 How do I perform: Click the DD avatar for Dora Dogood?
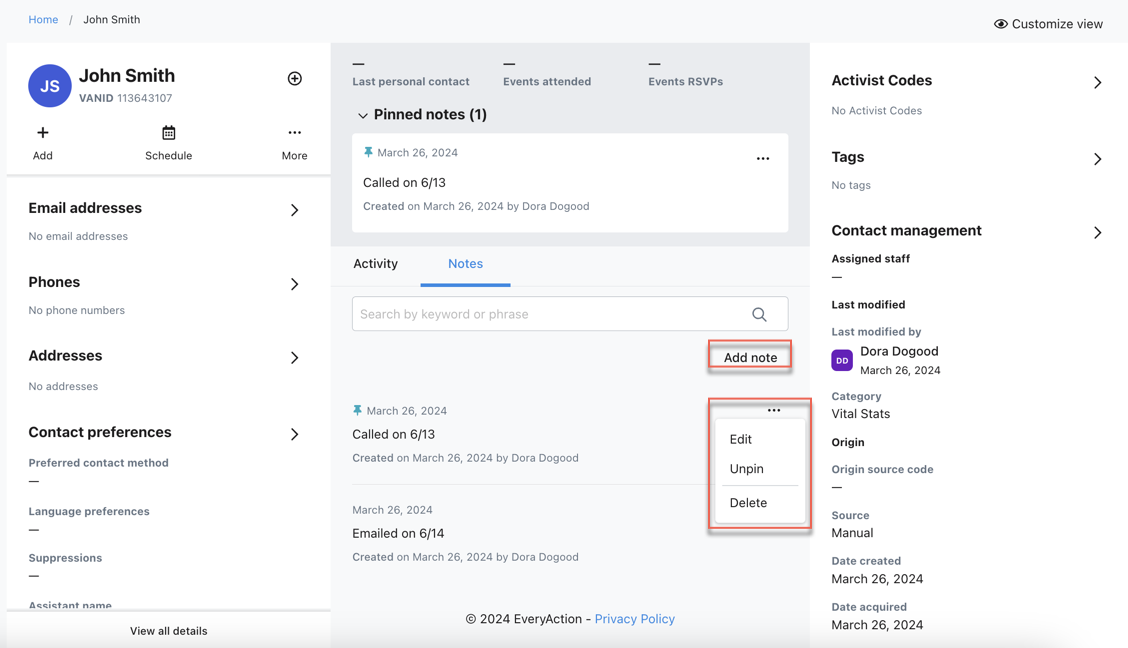(x=842, y=360)
